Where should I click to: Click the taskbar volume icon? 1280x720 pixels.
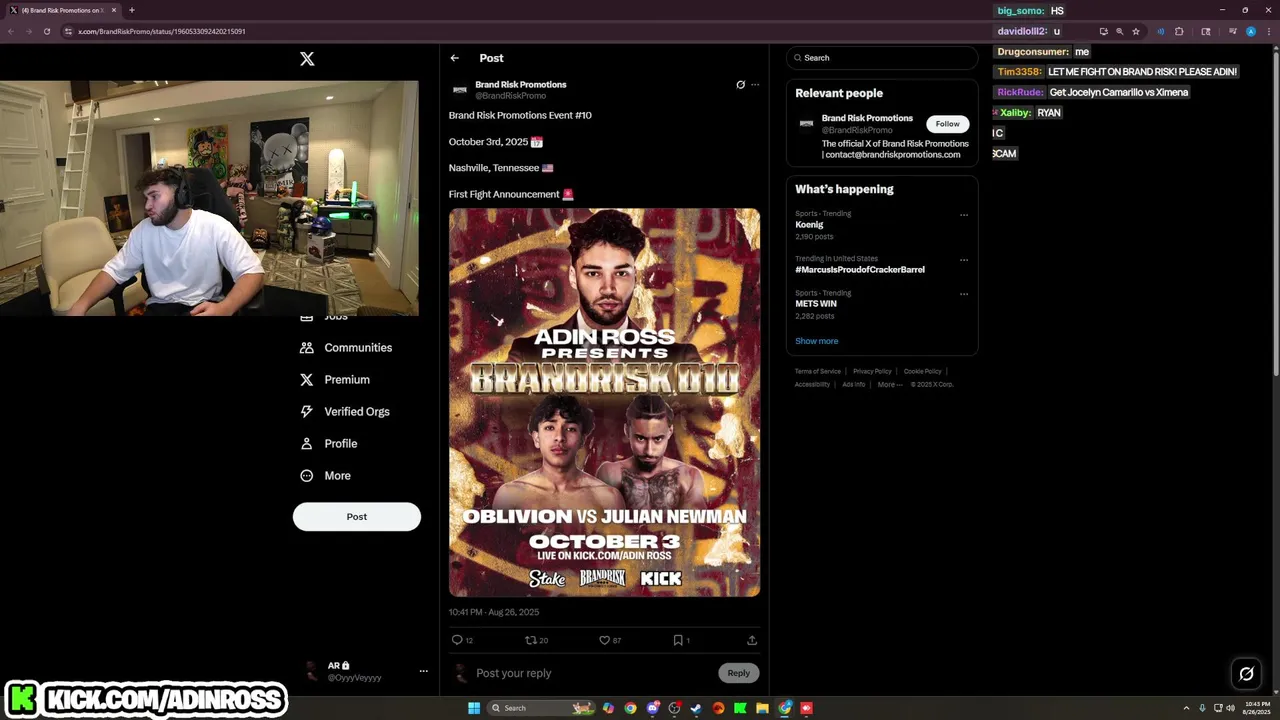tap(1230, 708)
